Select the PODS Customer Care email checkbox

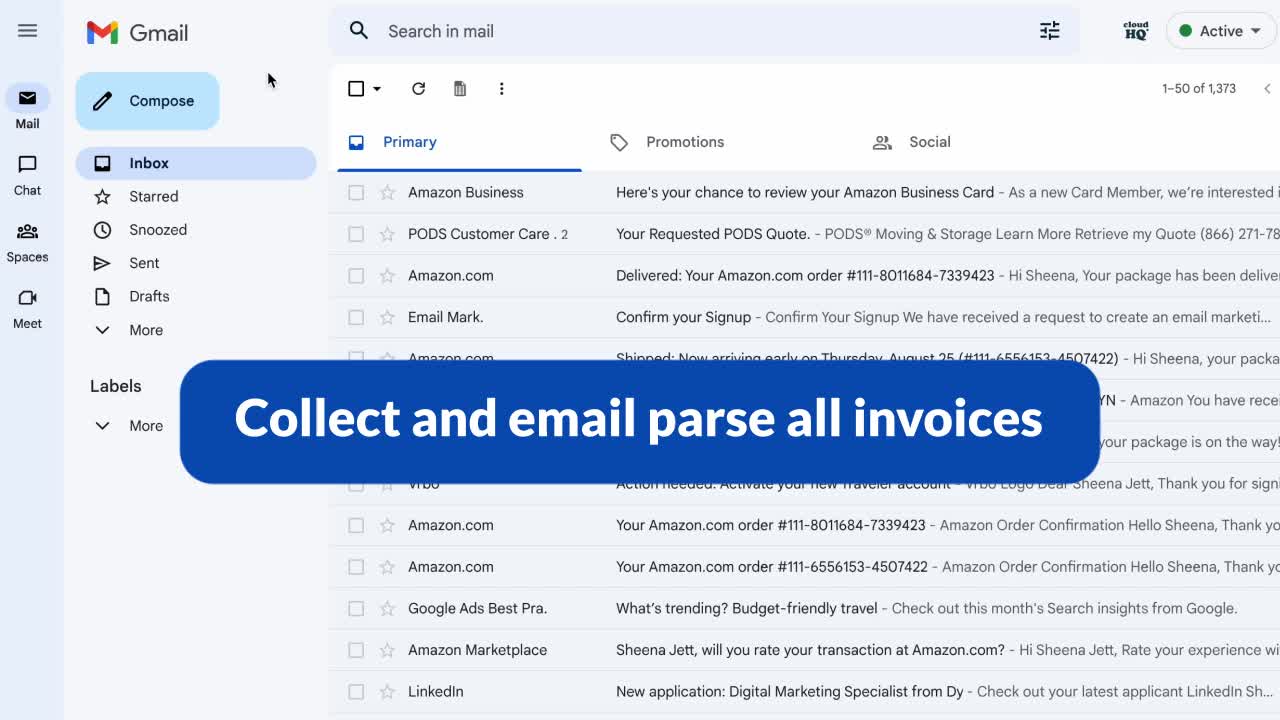pos(356,234)
